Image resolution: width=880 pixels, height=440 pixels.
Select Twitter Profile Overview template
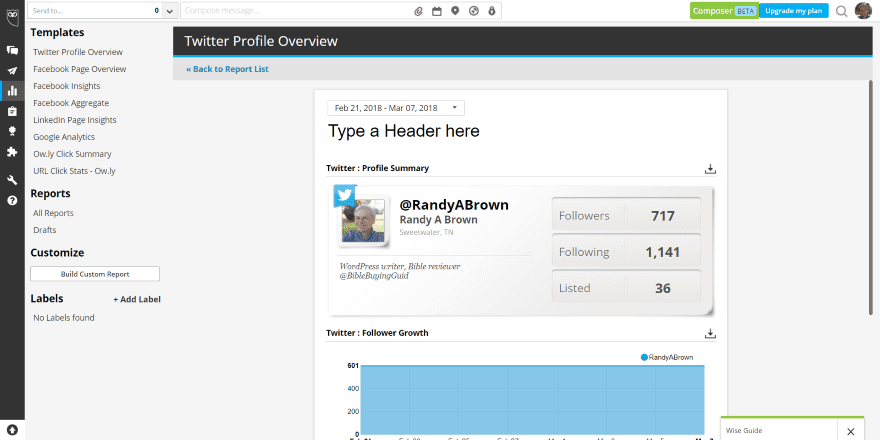(78, 52)
